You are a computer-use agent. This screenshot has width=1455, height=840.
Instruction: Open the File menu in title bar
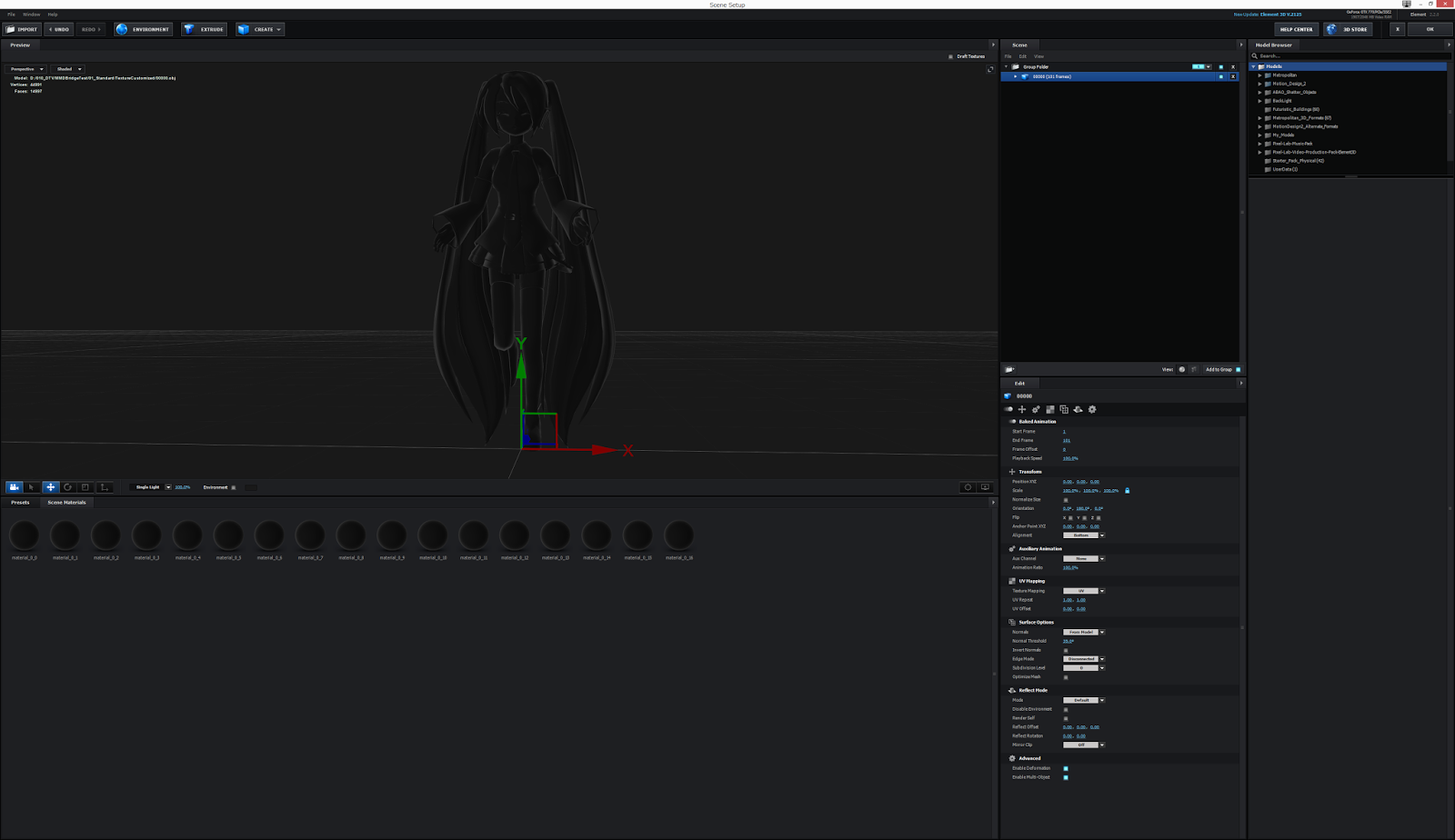(12, 15)
